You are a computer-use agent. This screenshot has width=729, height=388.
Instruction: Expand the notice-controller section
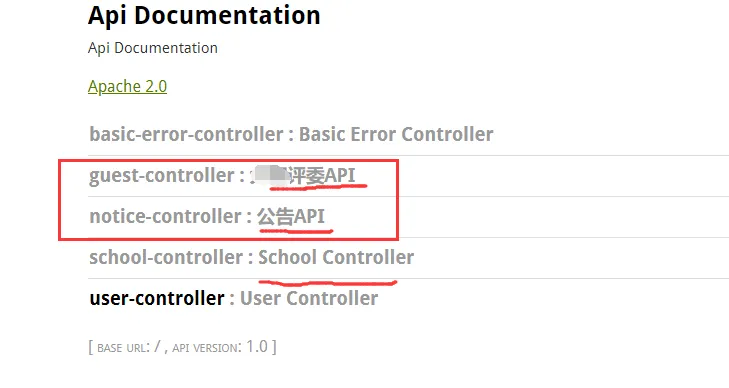click(166, 217)
